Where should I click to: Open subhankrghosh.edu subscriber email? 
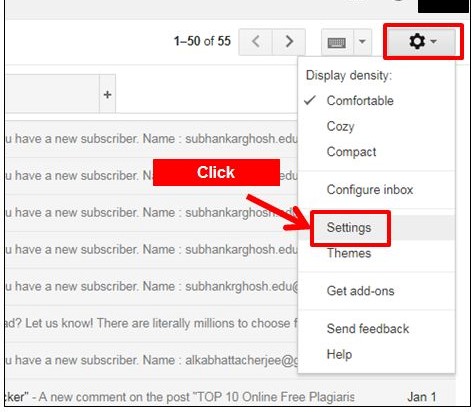[152, 286]
